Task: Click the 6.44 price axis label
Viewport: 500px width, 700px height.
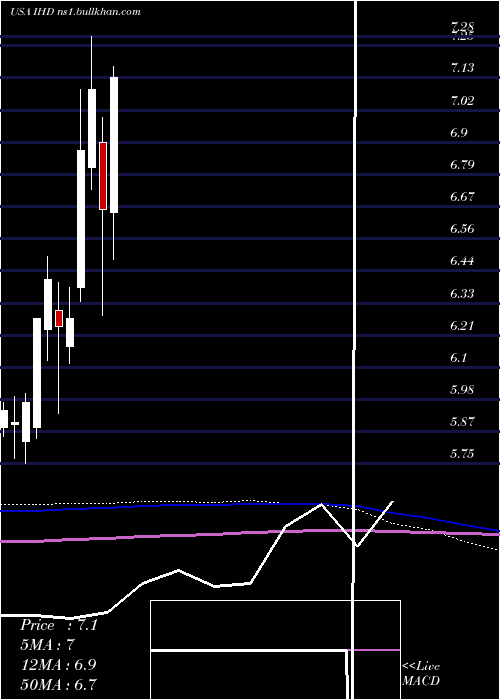Action: (462, 261)
